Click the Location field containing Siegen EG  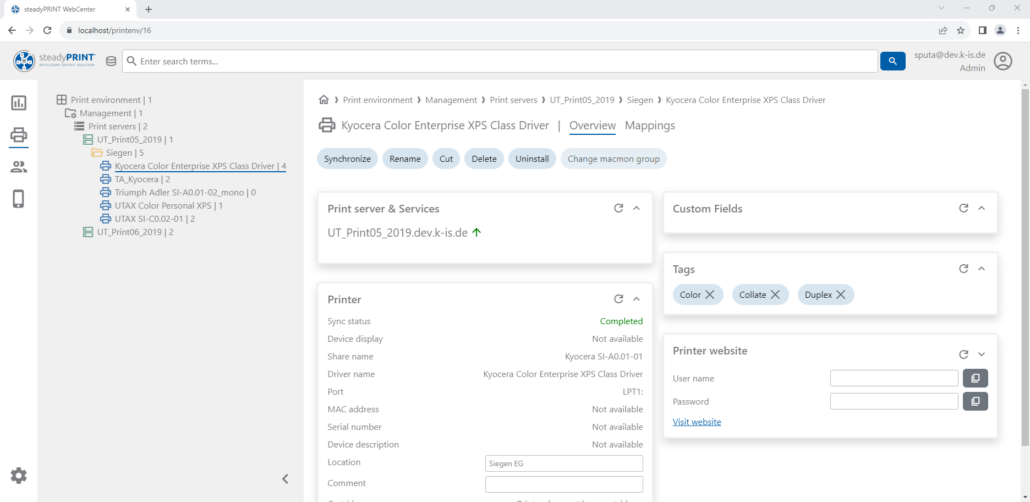(564, 463)
